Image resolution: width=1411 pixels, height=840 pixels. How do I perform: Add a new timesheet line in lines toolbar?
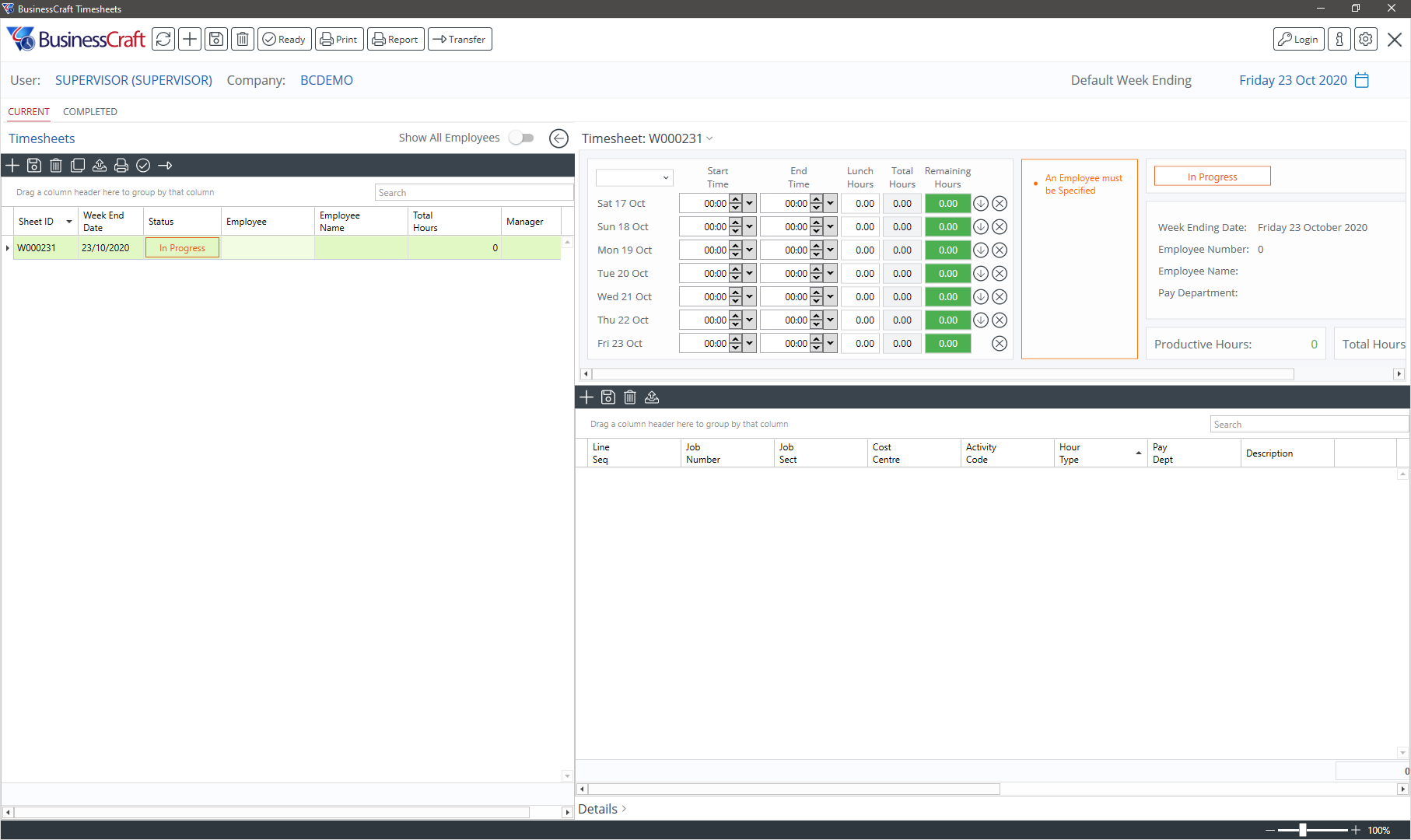pyautogui.click(x=586, y=397)
